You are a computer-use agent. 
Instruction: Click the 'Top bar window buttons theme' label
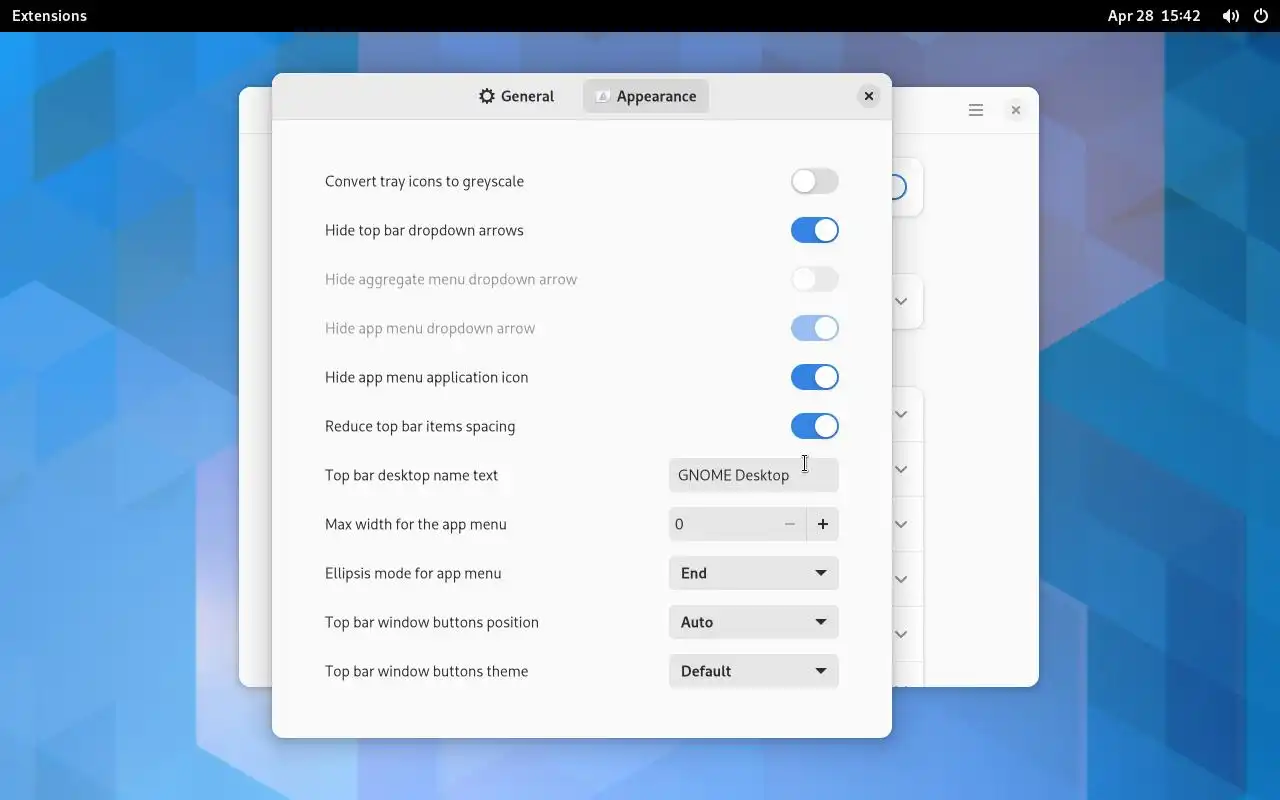[426, 671]
